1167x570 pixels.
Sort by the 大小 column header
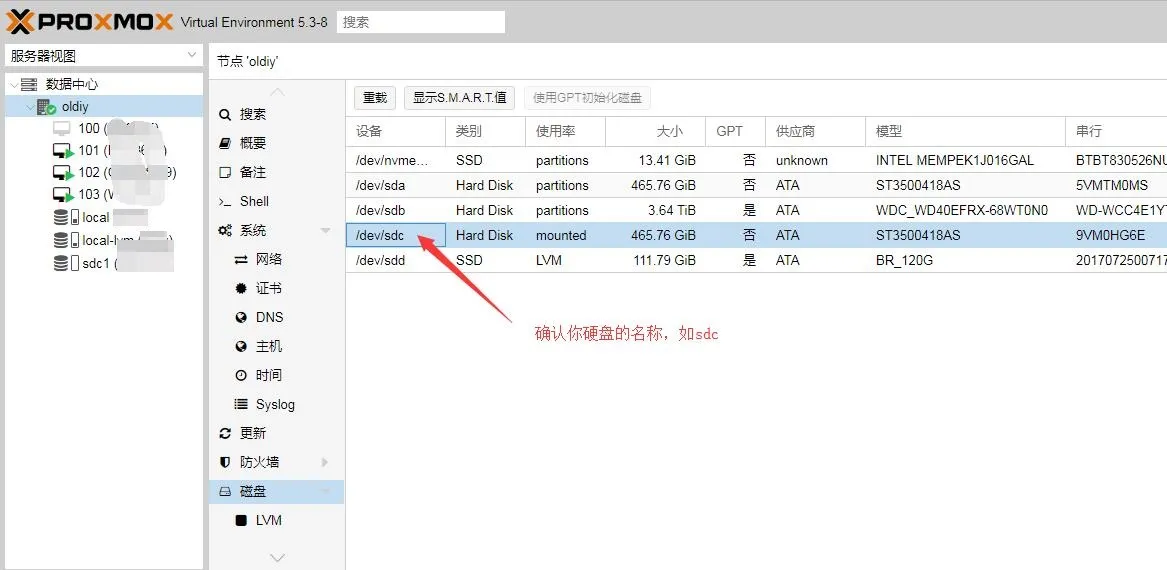coord(655,132)
